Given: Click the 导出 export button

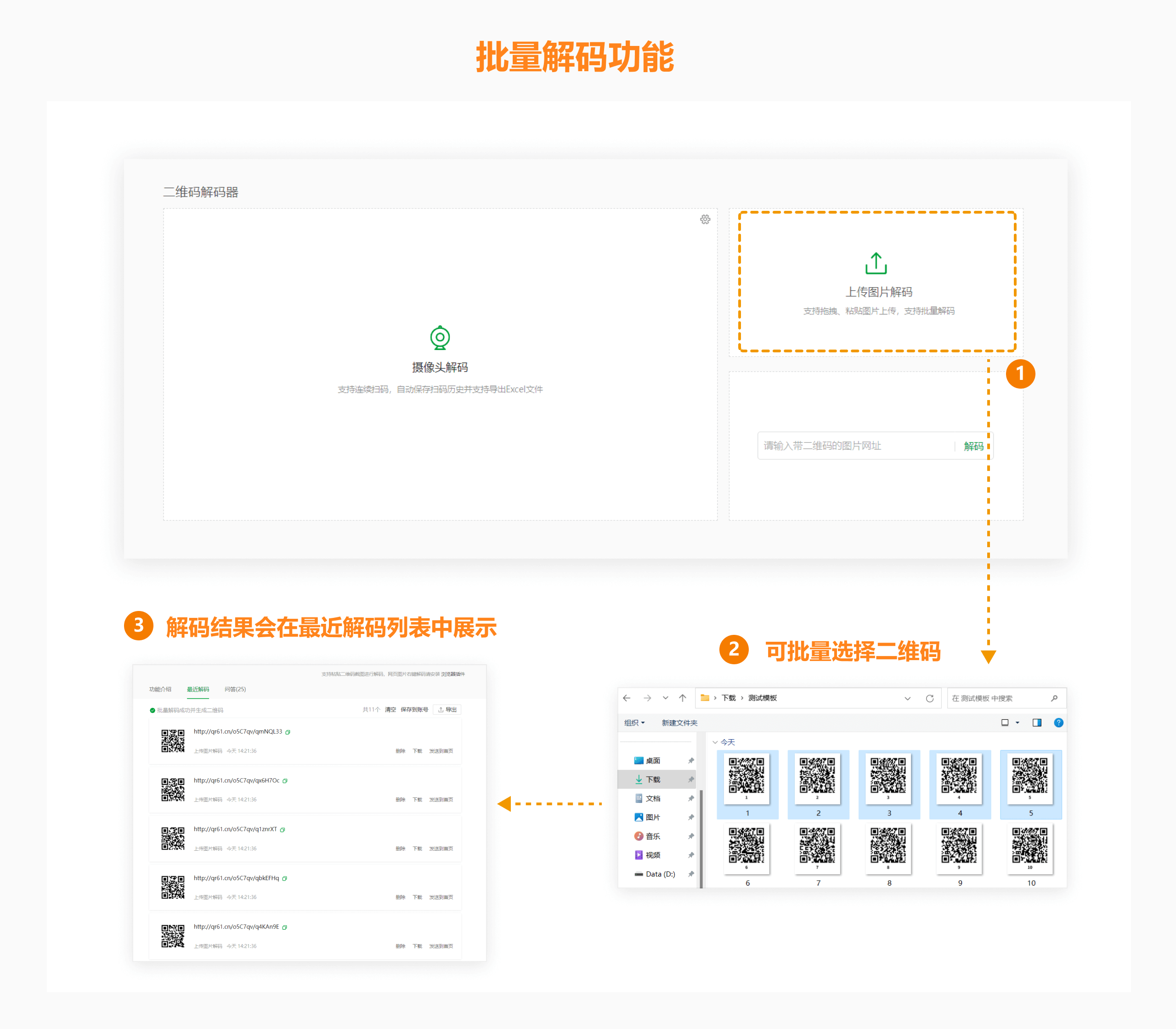Looking at the screenshot, I should click(447, 710).
